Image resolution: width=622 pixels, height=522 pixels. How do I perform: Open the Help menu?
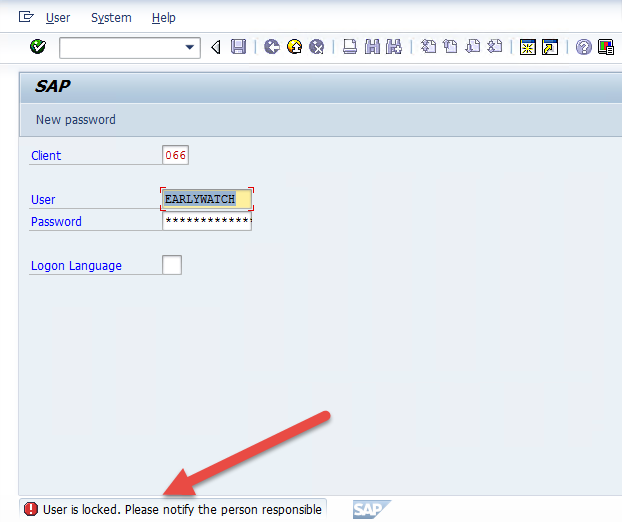(164, 18)
